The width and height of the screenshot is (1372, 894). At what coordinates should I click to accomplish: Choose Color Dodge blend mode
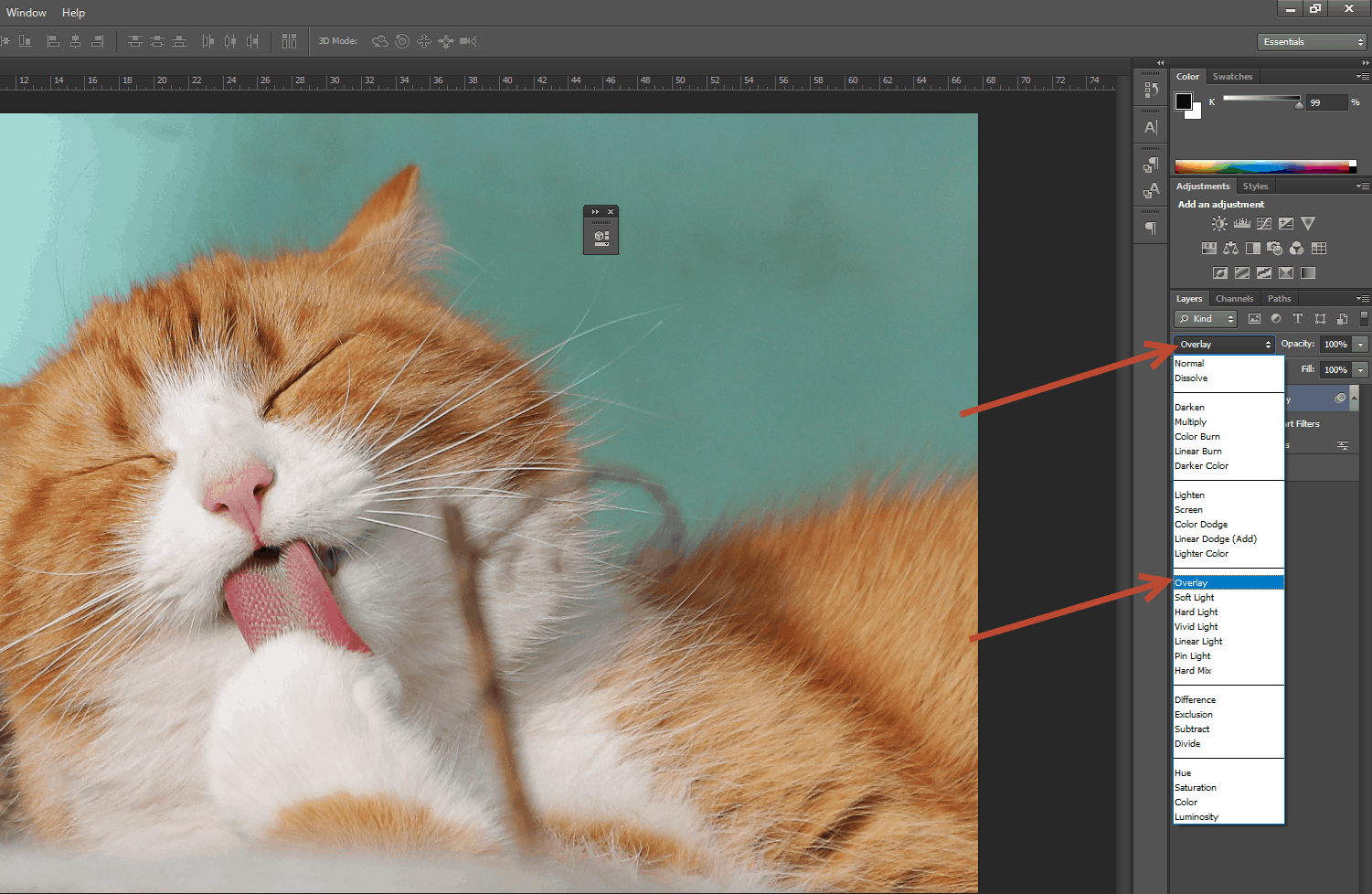pyautogui.click(x=1228, y=525)
